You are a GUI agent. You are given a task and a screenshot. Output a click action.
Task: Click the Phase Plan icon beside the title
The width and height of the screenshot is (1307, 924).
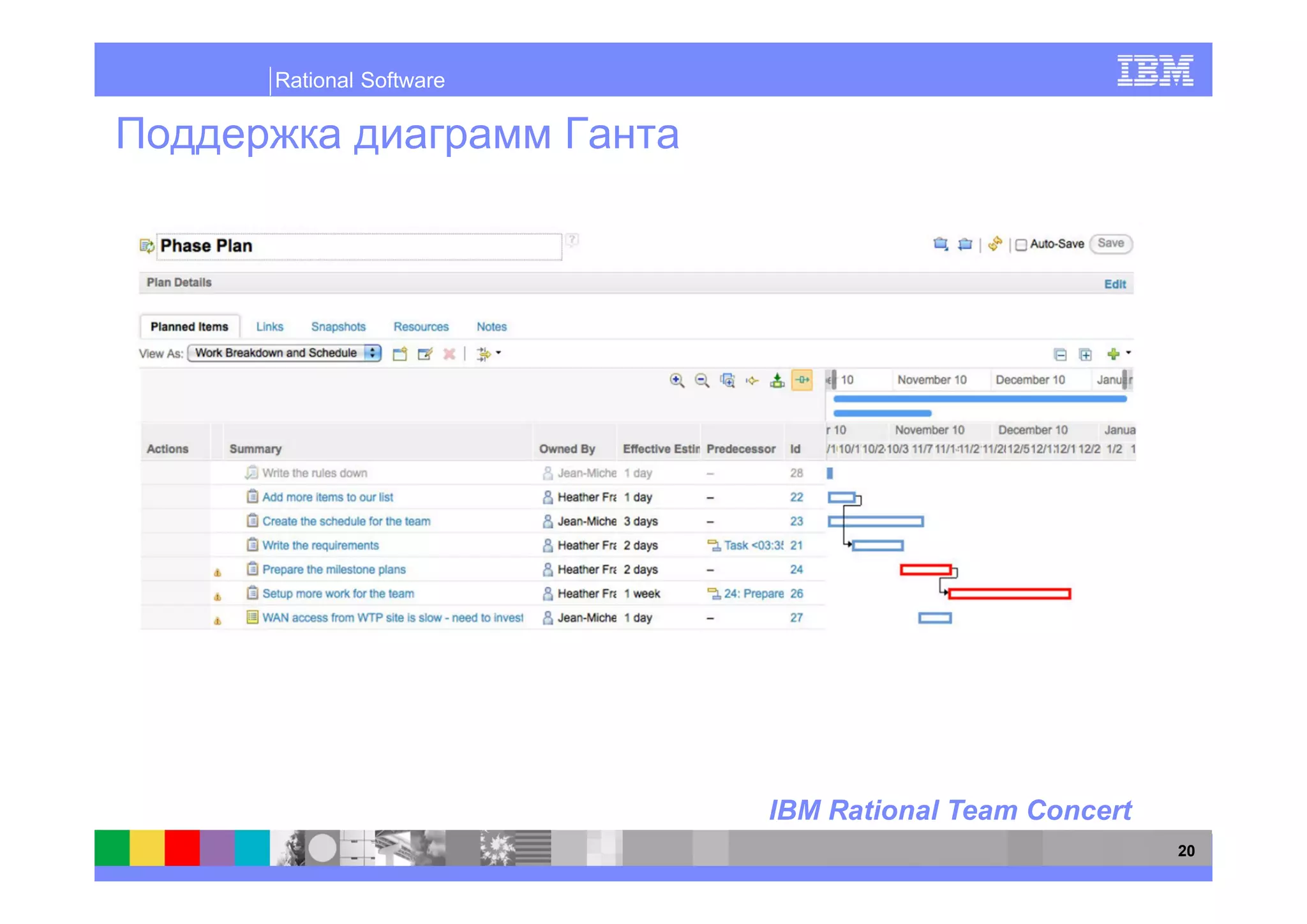click(x=147, y=246)
